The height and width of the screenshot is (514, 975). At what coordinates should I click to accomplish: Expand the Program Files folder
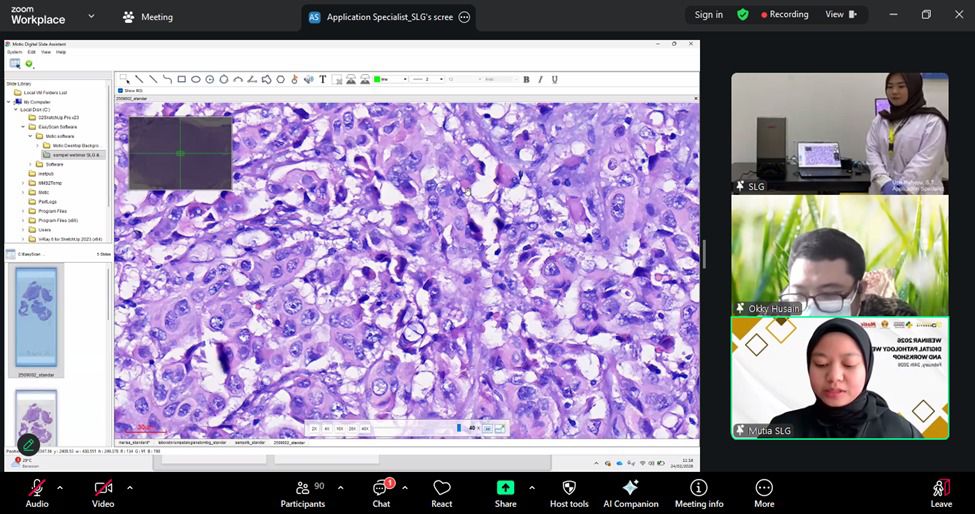click(23, 211)
